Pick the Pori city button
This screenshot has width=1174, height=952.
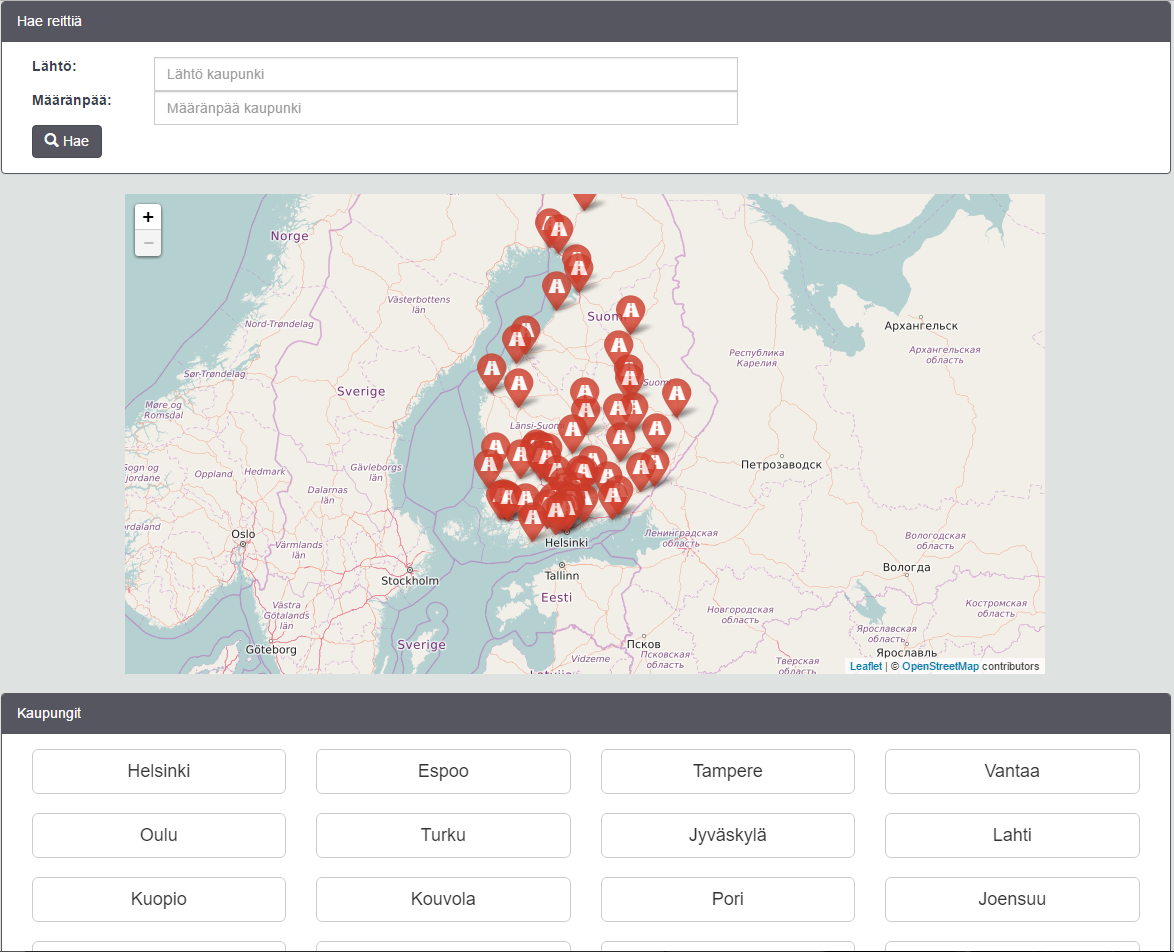[x=728, y=899]
